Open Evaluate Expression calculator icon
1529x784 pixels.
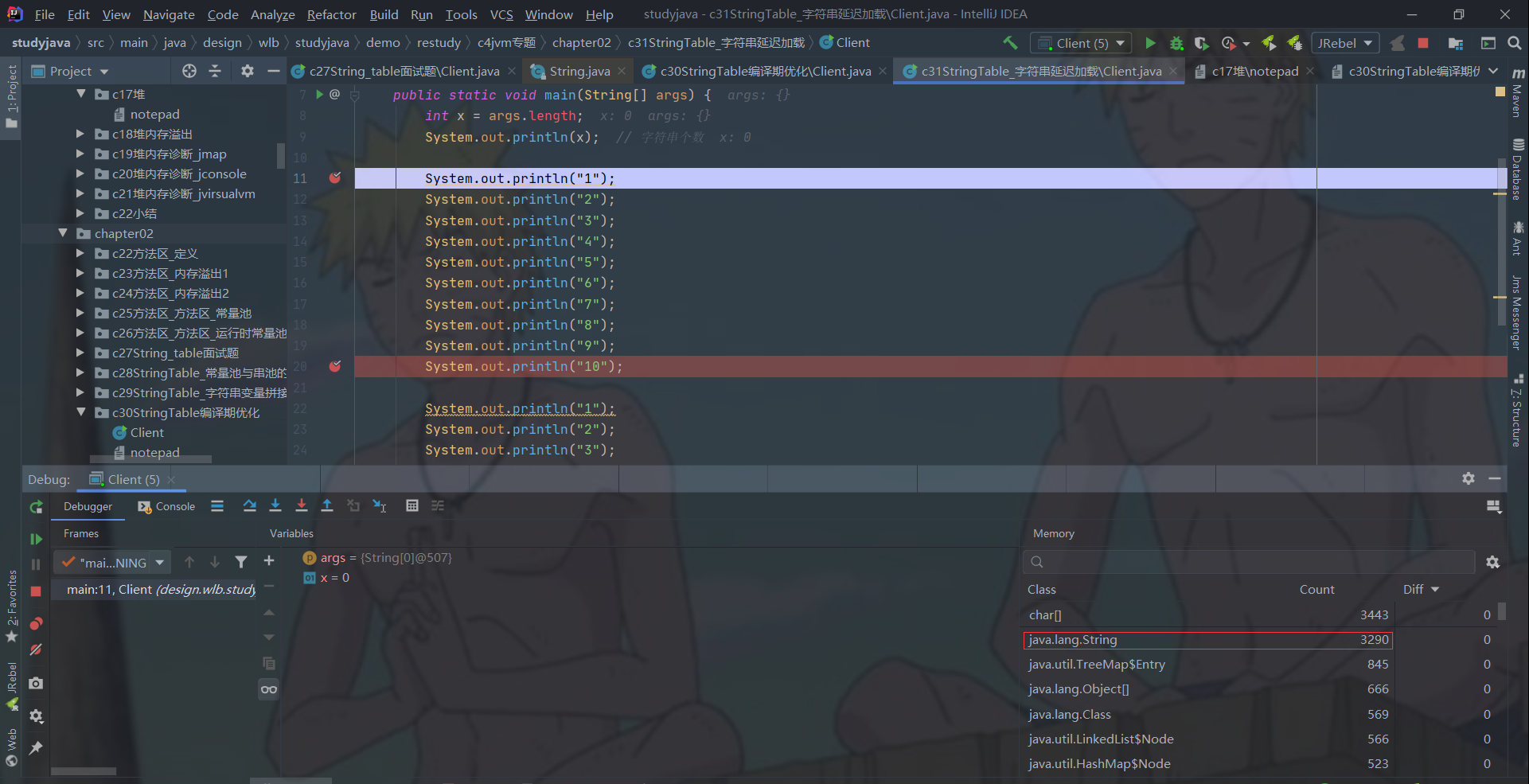412,505
